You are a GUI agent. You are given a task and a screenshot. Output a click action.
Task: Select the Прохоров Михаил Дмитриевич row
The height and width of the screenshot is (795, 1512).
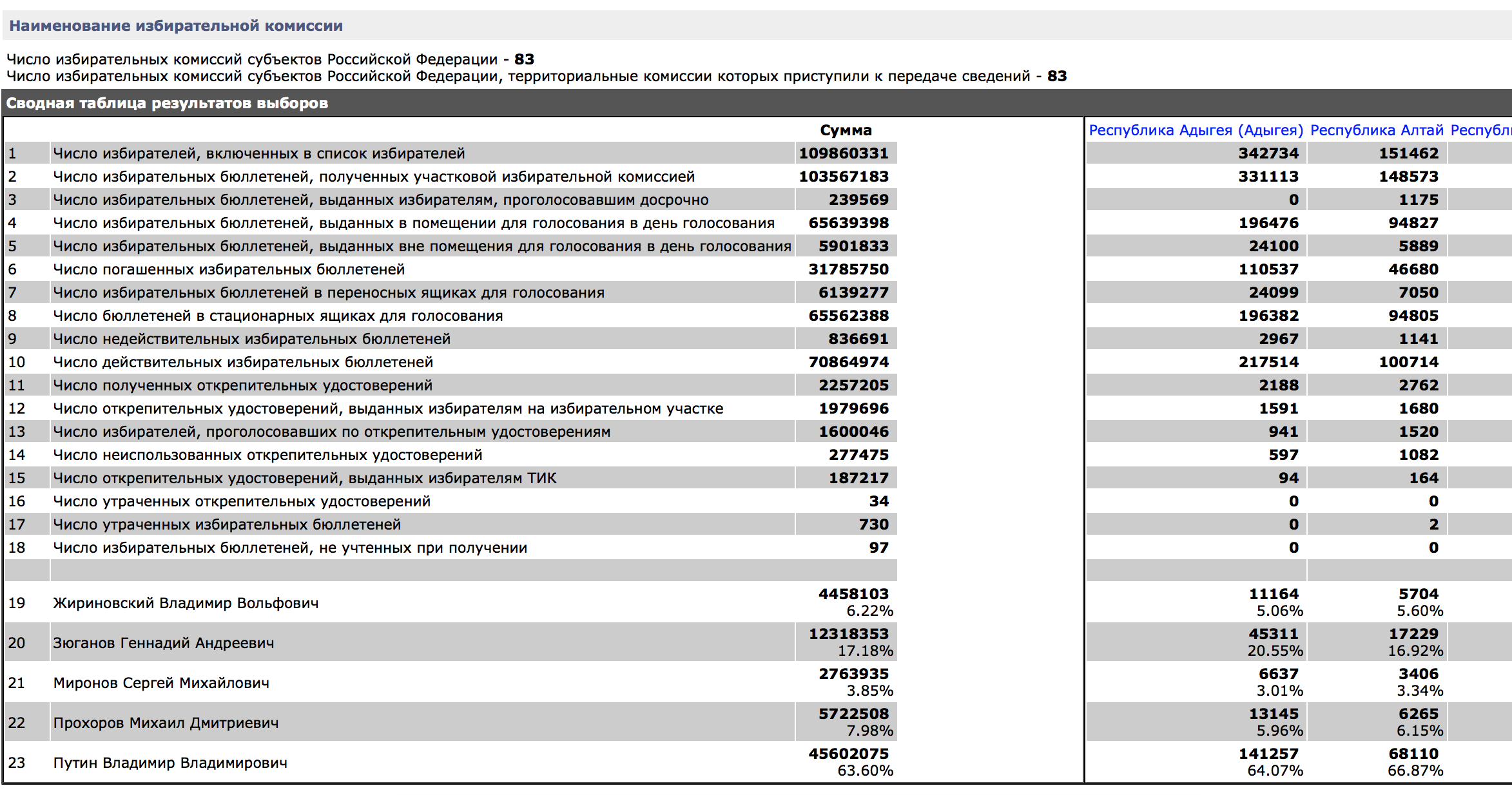(x=166, y=723)
